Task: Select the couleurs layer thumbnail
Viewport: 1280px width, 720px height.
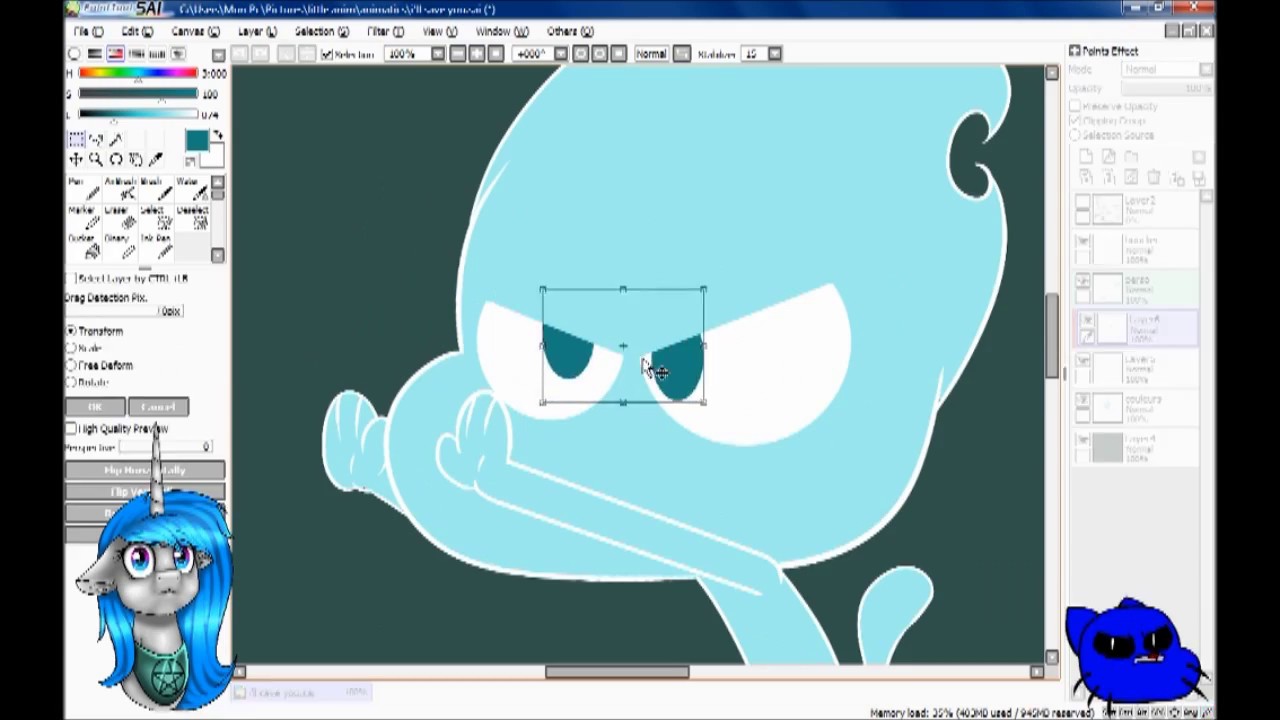Action: (1107, 406)
